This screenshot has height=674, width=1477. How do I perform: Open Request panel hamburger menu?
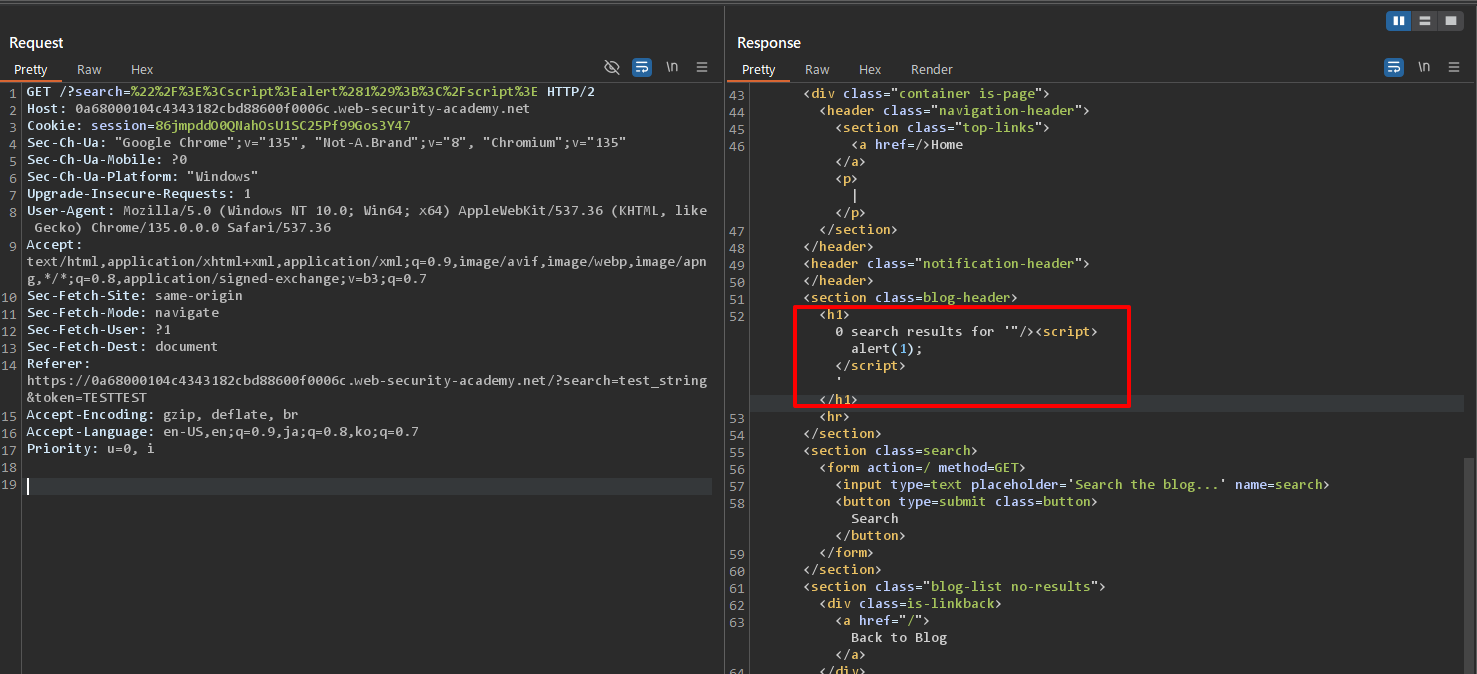[x=702, y=67]
